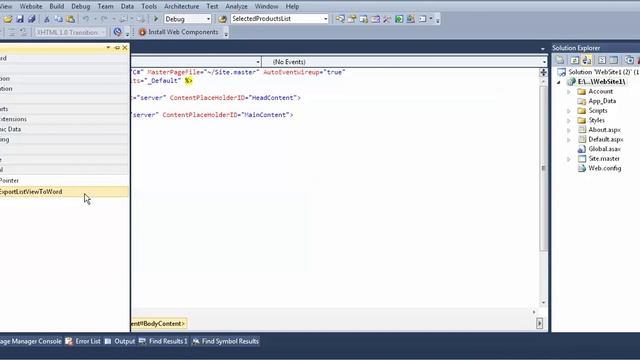This screenshot has height=360, width=640.
Task: Click the green icon in the top-right toolbar
Action: pos(399,19)
